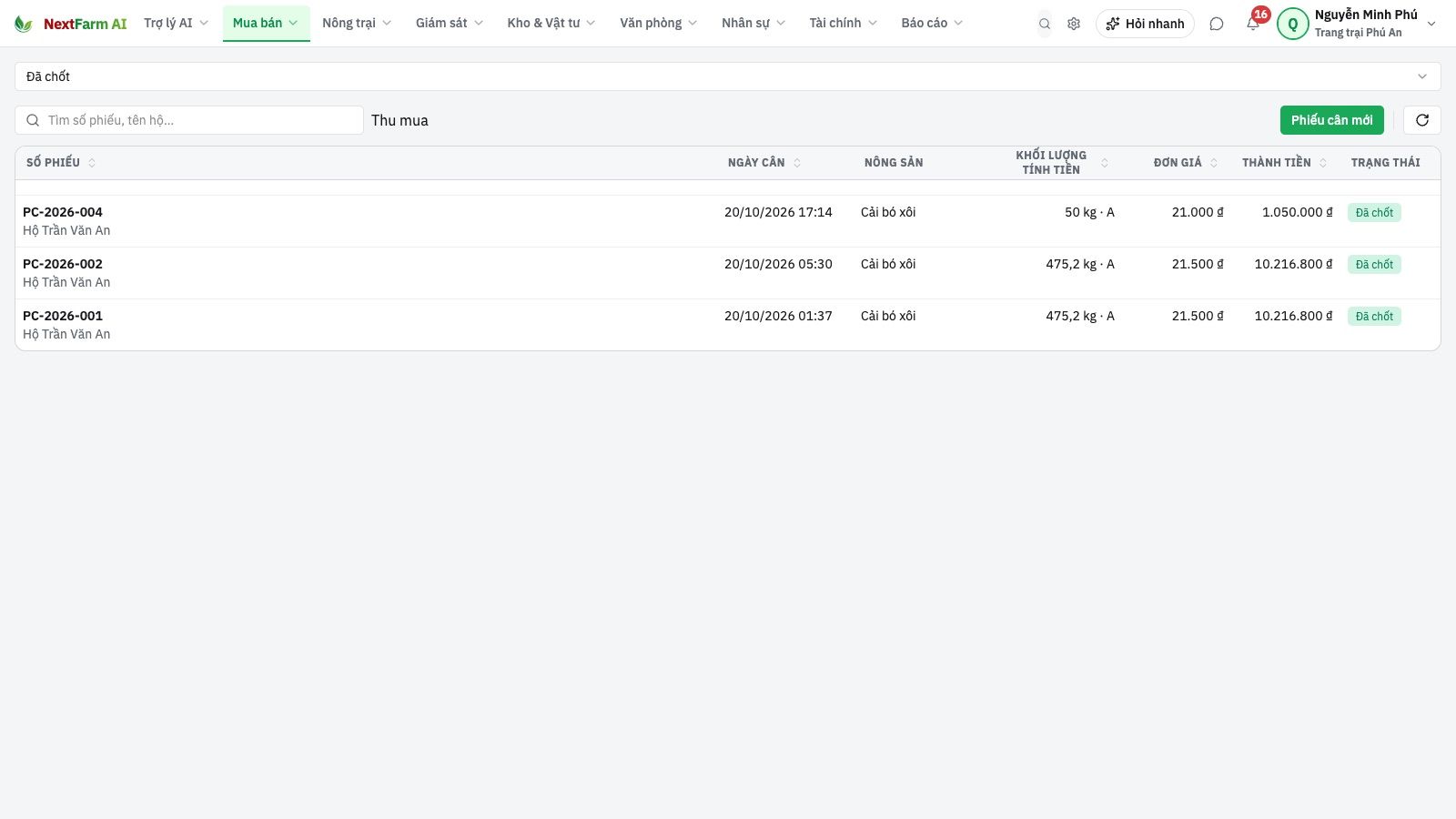Refresh the purchase ticket list
Screen dimensions: 1456x819
pyautogui.click(x=1422, y=120)
